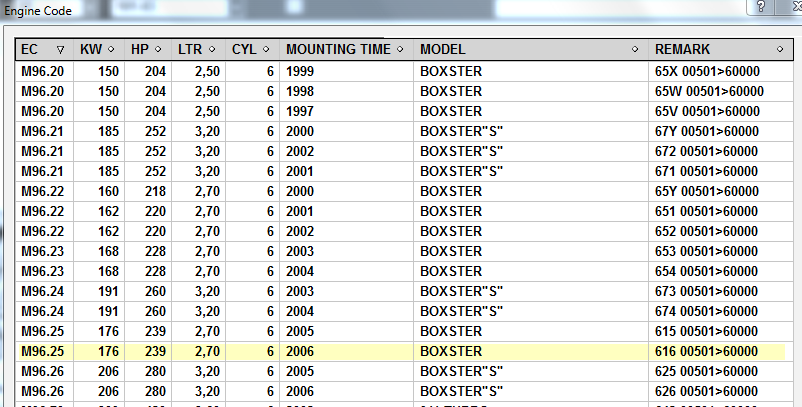Sort the CYL column via its diamond icon
The image size is (802, 407).
click(266, 50)
